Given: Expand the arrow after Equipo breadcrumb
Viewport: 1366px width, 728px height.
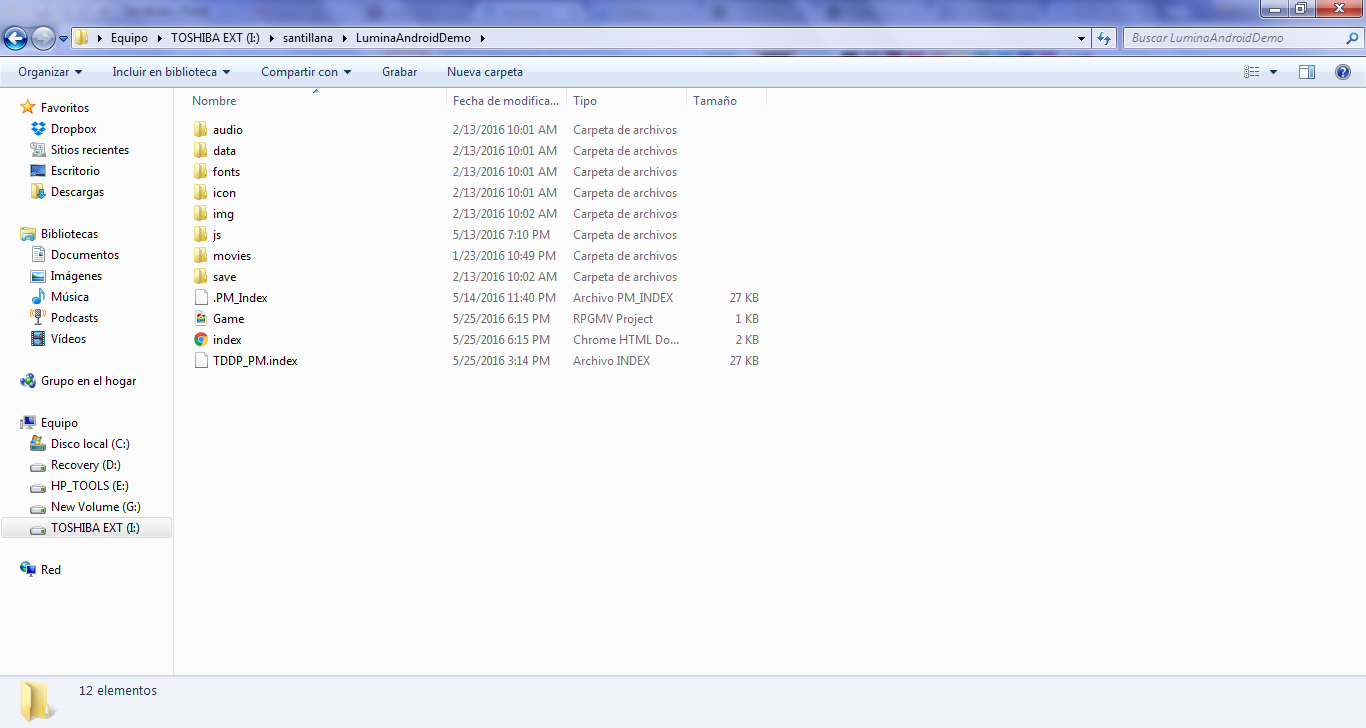Looking at the screenshot, I should tap(159, 38).
